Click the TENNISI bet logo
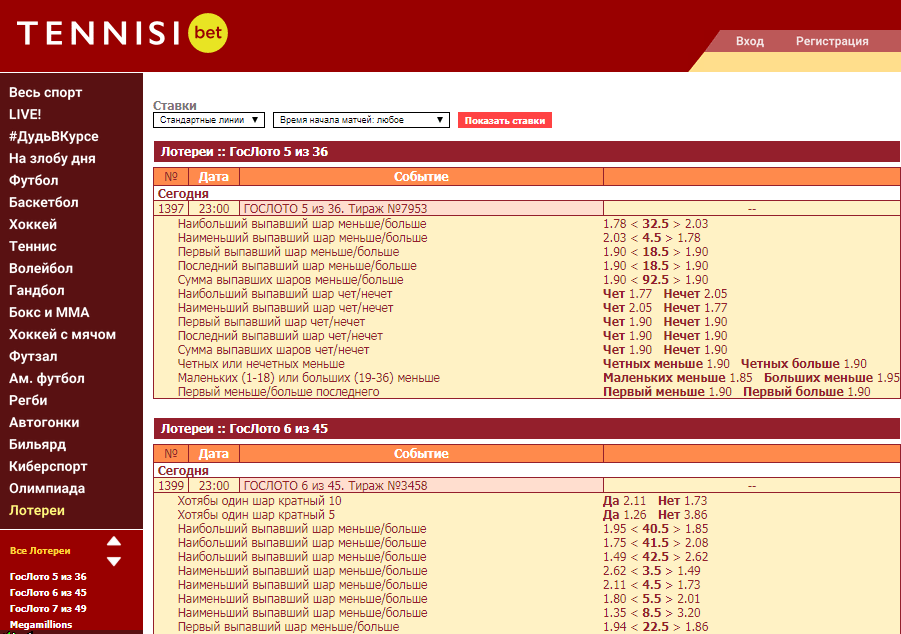Screen dimensions: 901x634 [x=122, y=33]
